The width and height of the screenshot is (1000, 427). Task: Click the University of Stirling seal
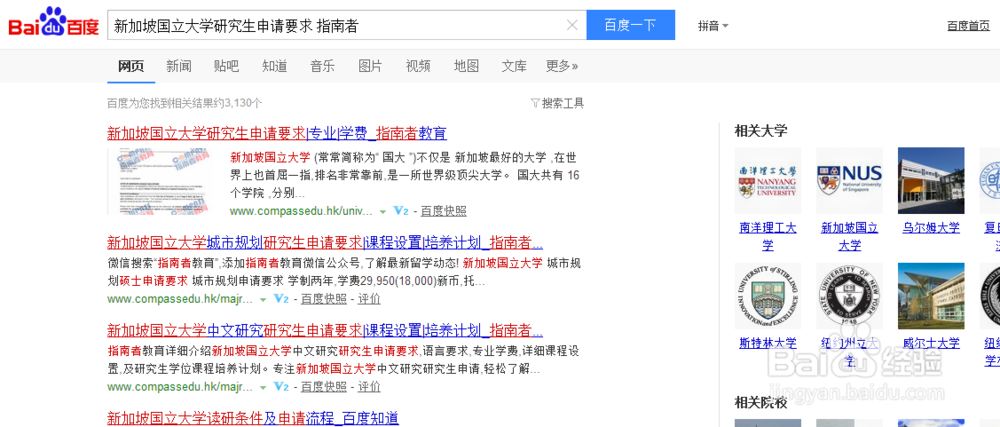pyautogui.click(x=768, y=296)
